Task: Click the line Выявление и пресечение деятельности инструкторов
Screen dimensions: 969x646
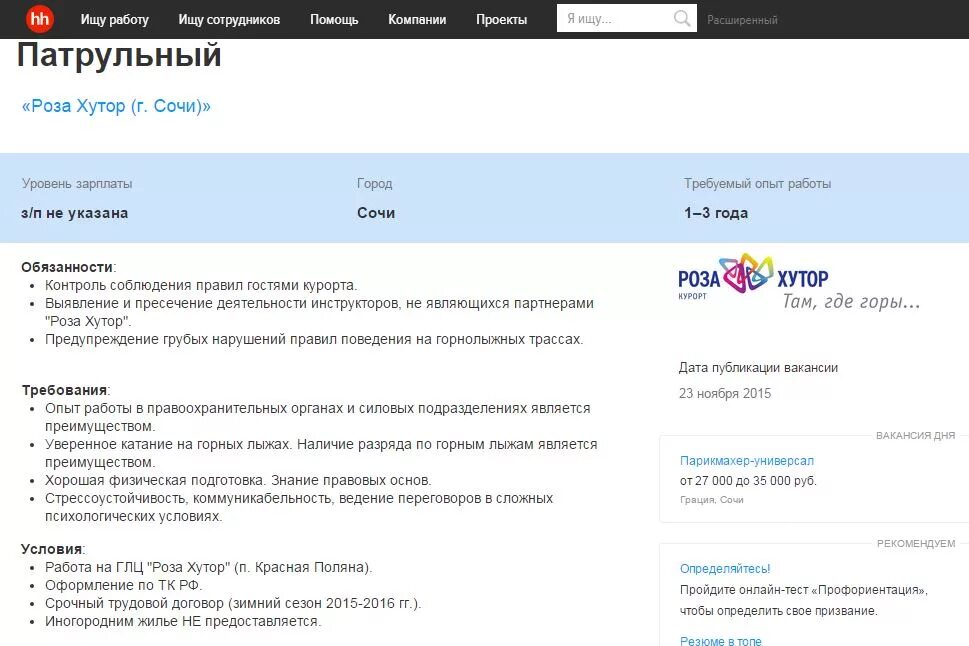Action: pyautogui.click(x=319, y=312)
